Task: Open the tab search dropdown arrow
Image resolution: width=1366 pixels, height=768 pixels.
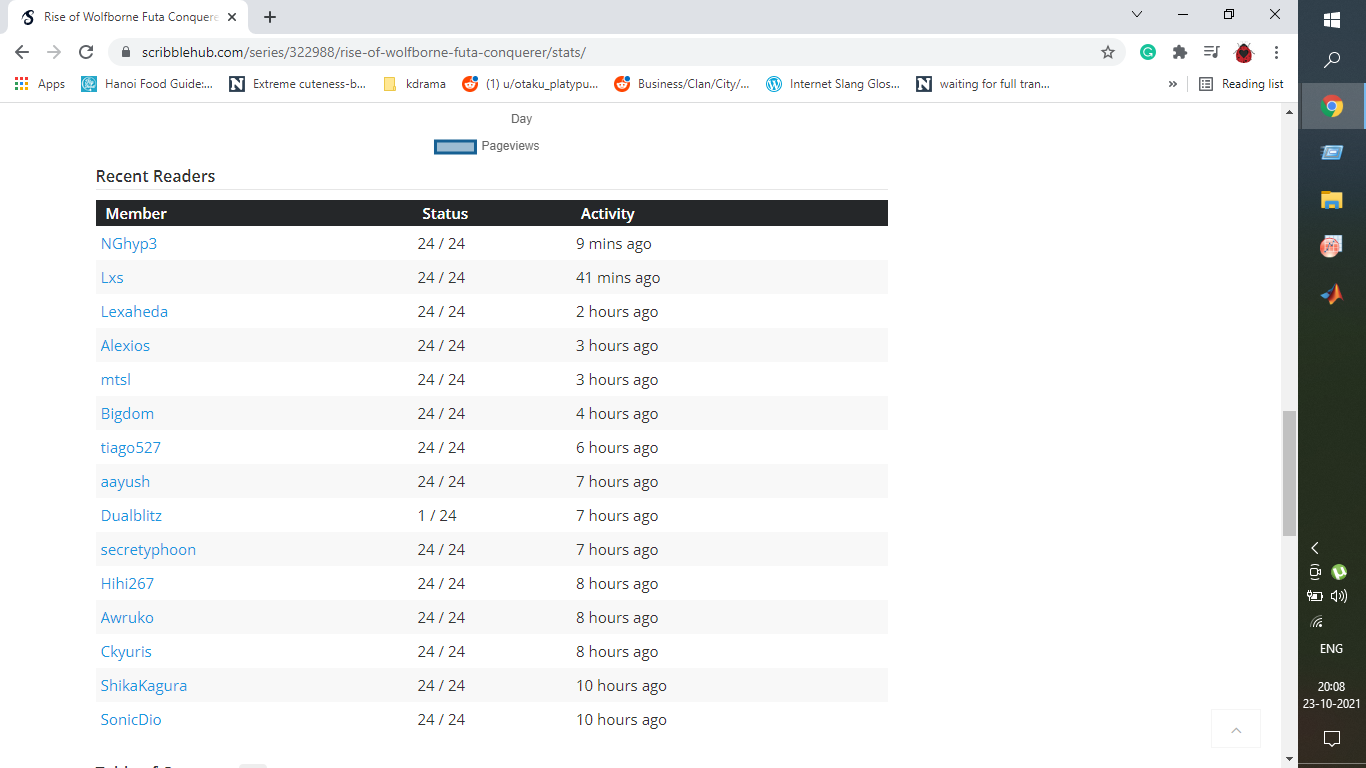Action: point(1137,15)
